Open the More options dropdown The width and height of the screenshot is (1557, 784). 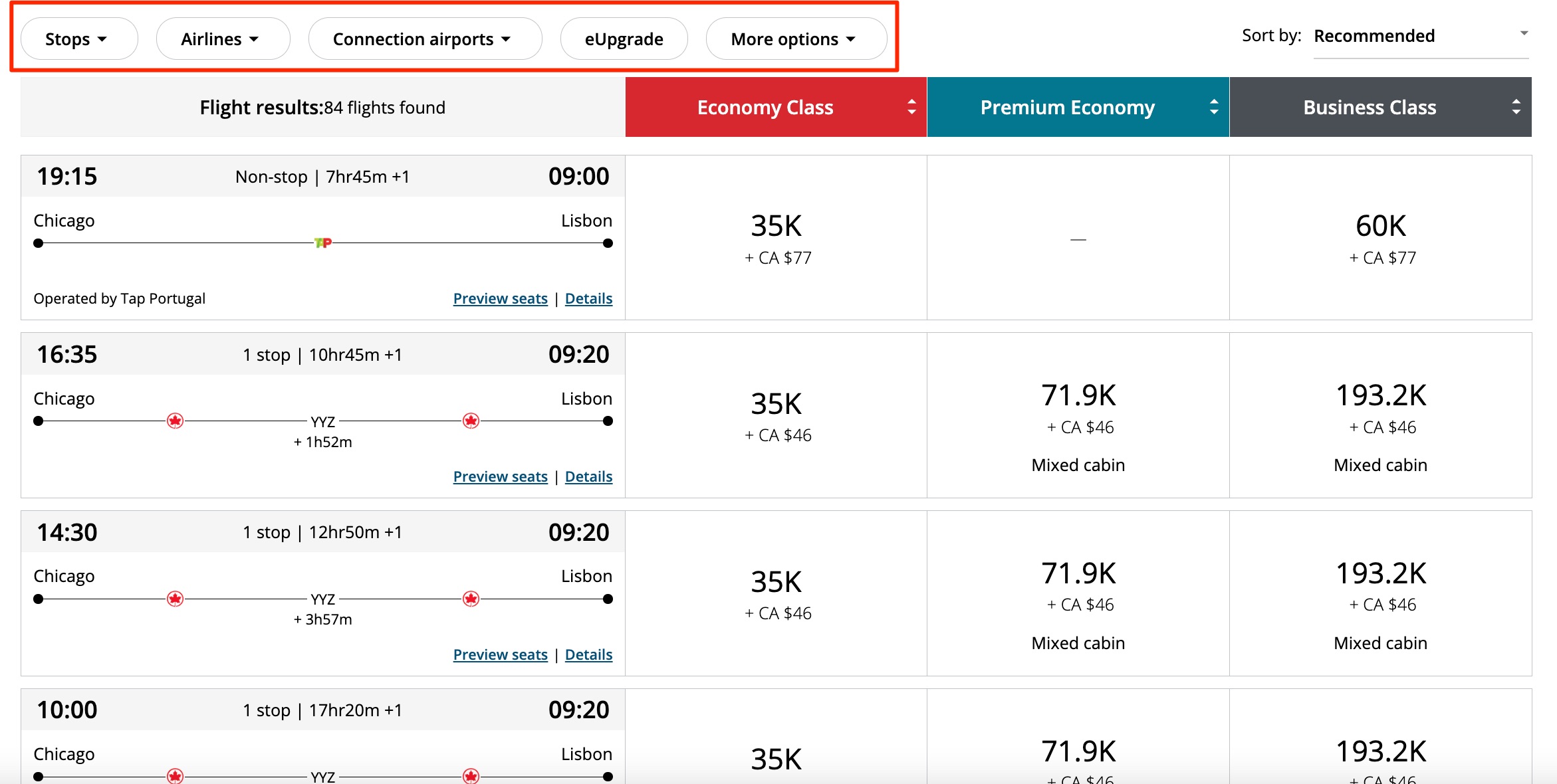click(796, 39)
